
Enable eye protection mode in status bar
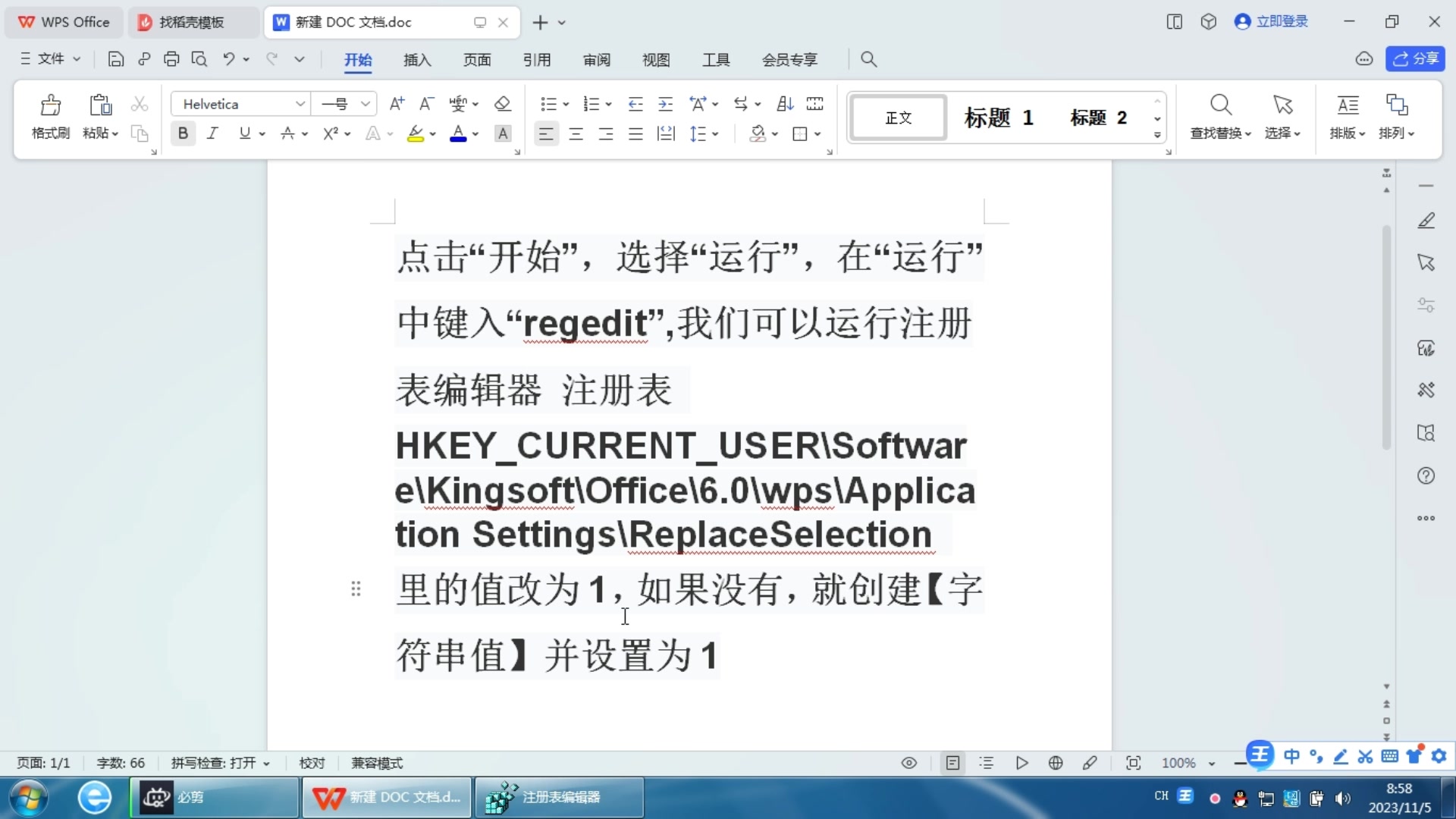coord(908,763)
